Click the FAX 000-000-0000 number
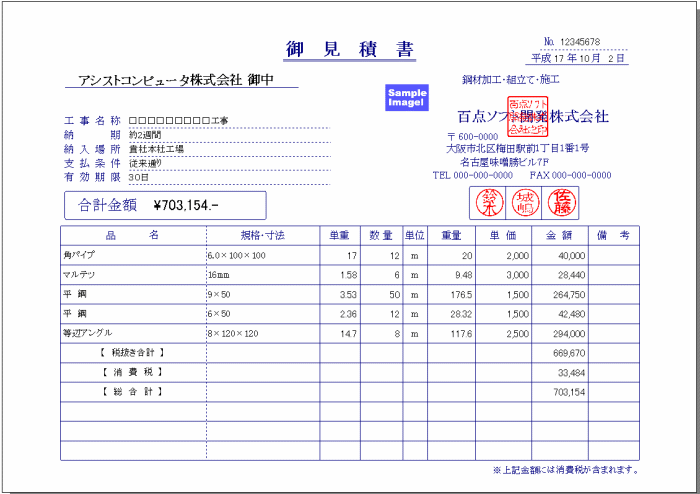 (x=570, y=175)
